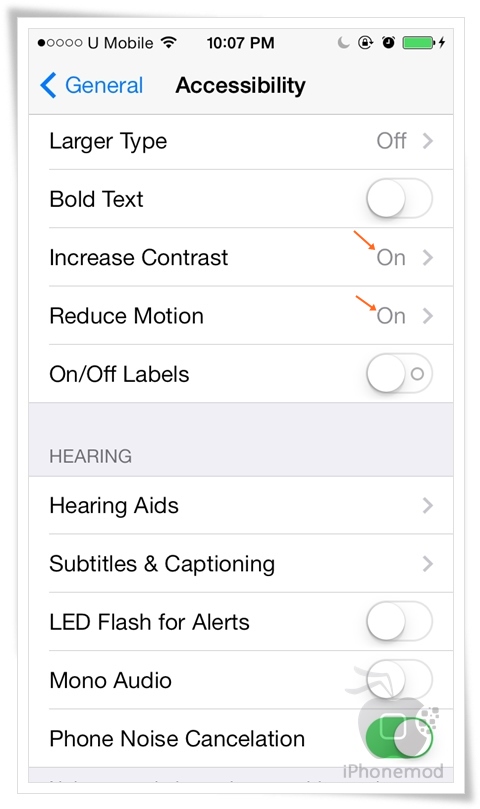This screenshot has width=480, height=809.
Task: Tap the battery charging bolt icon
Action: pyautogui.click(x=442, y=42)
